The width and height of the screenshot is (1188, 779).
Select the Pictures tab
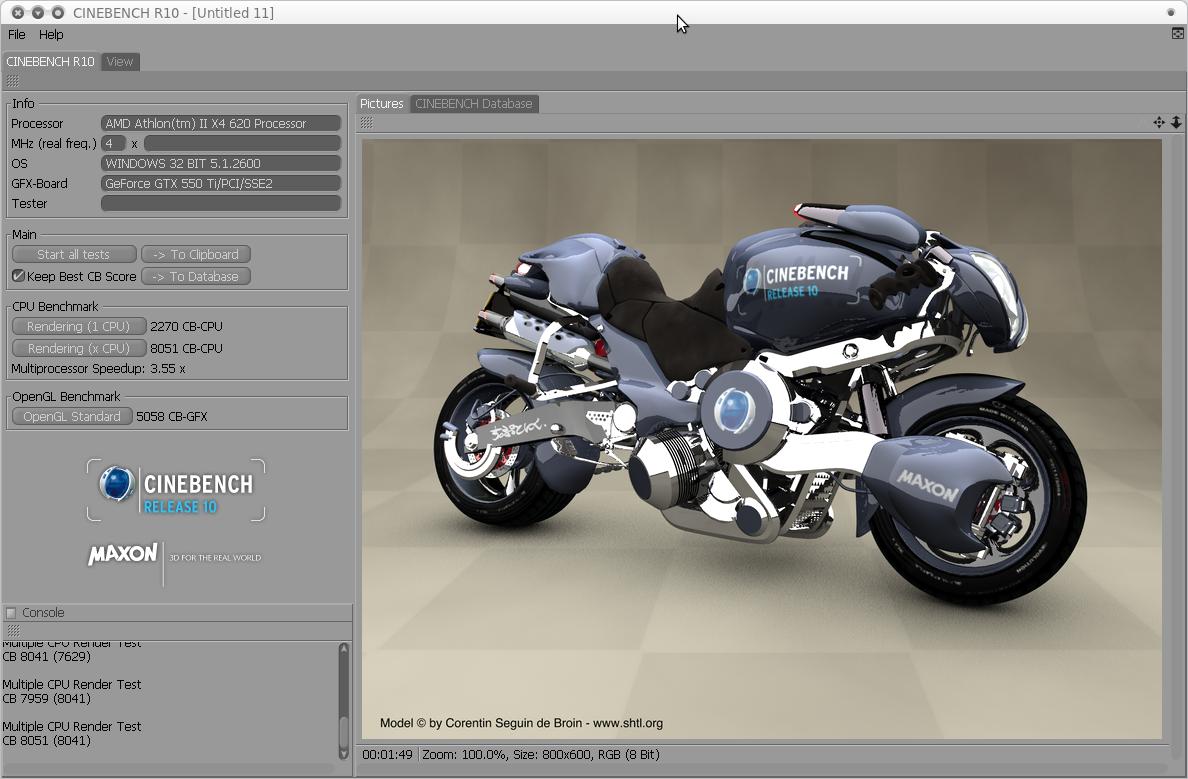382,104
